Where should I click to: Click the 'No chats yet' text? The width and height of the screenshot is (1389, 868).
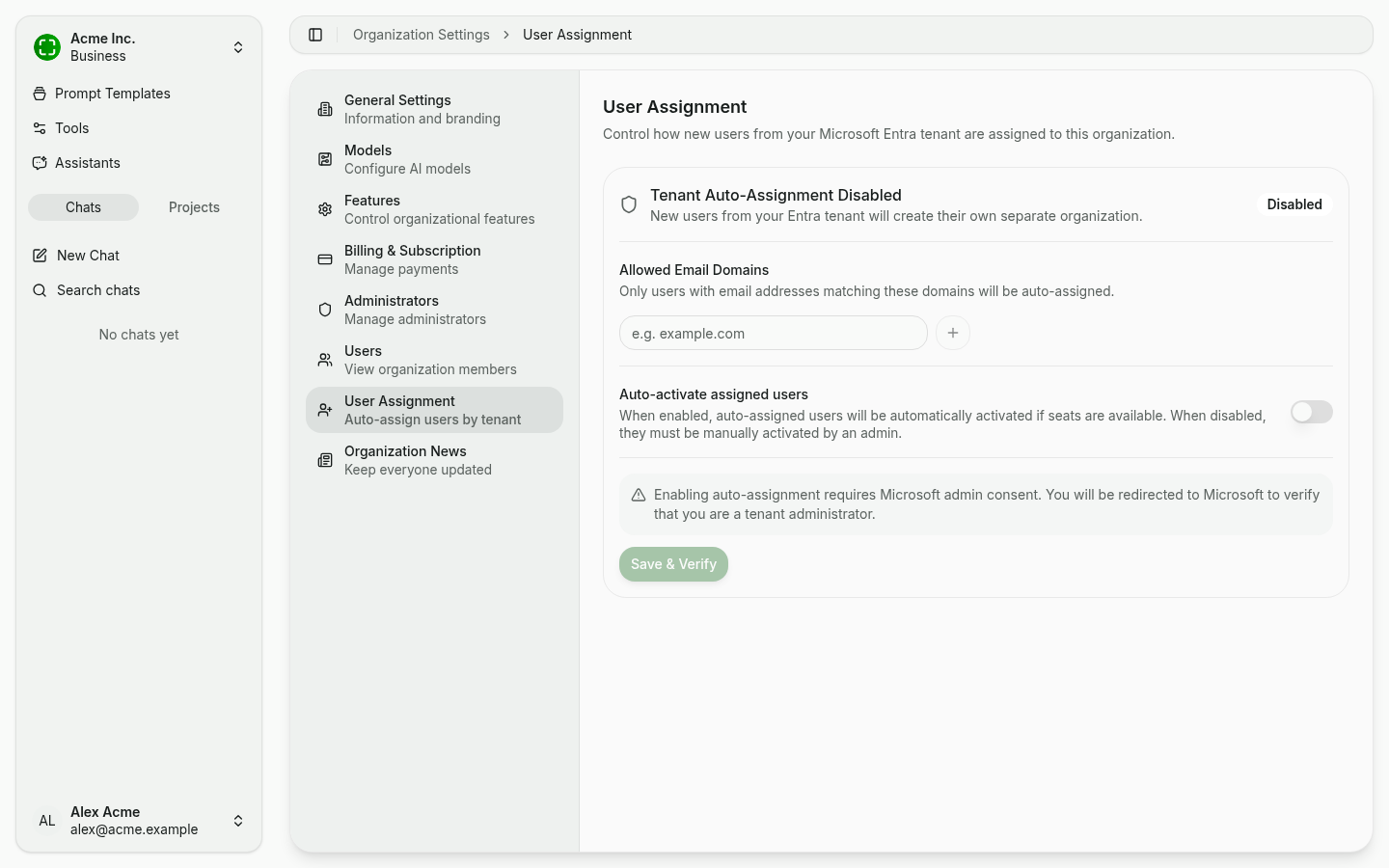(139, 335)
